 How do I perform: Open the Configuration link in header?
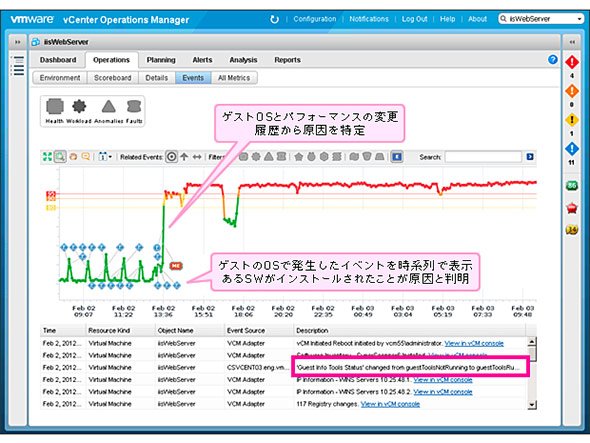(315, 19)
